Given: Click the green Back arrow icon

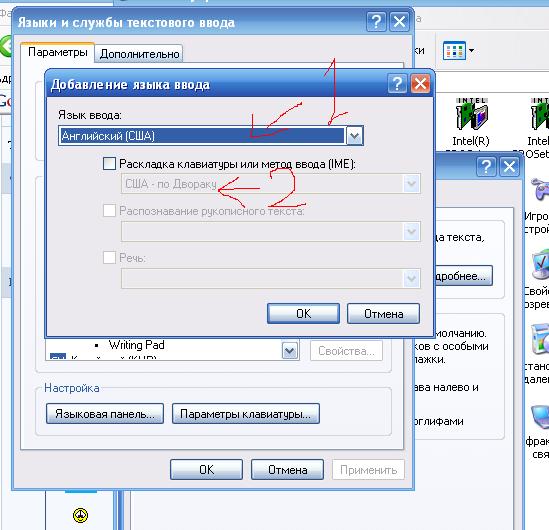Looking at the screenshot, I should click(6, 46).
